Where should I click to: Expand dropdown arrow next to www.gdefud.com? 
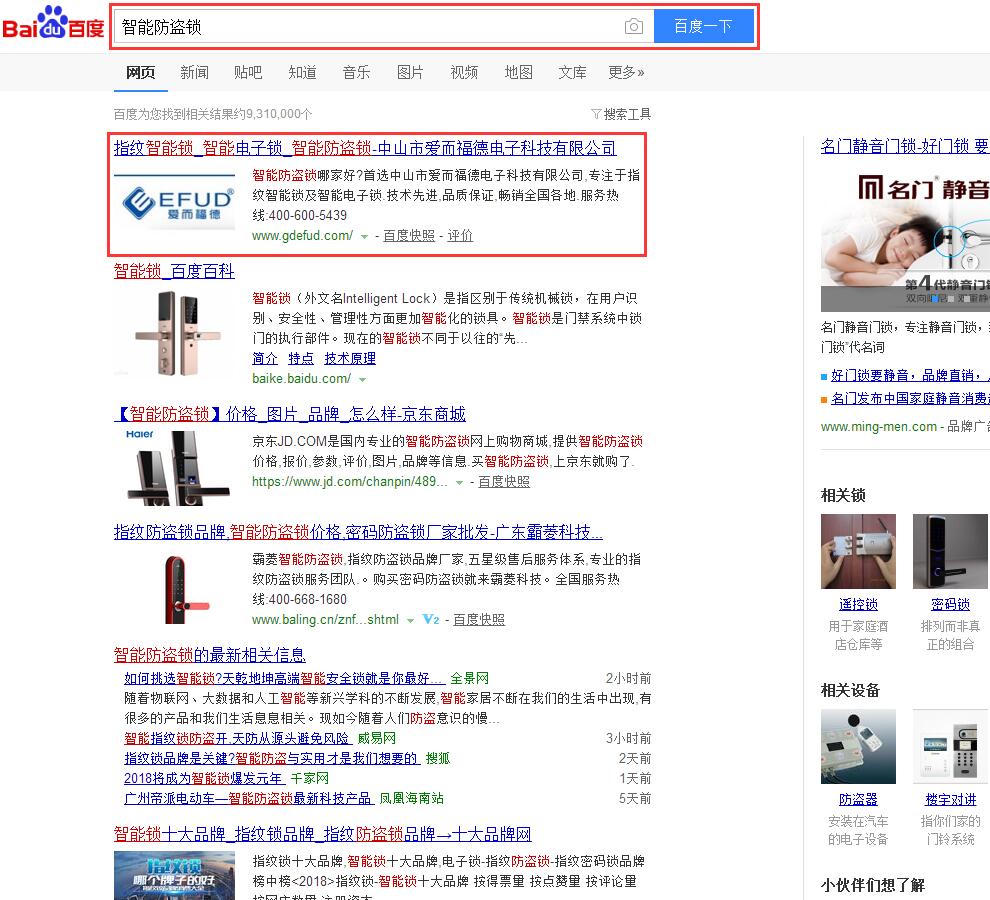click(364, 237)
